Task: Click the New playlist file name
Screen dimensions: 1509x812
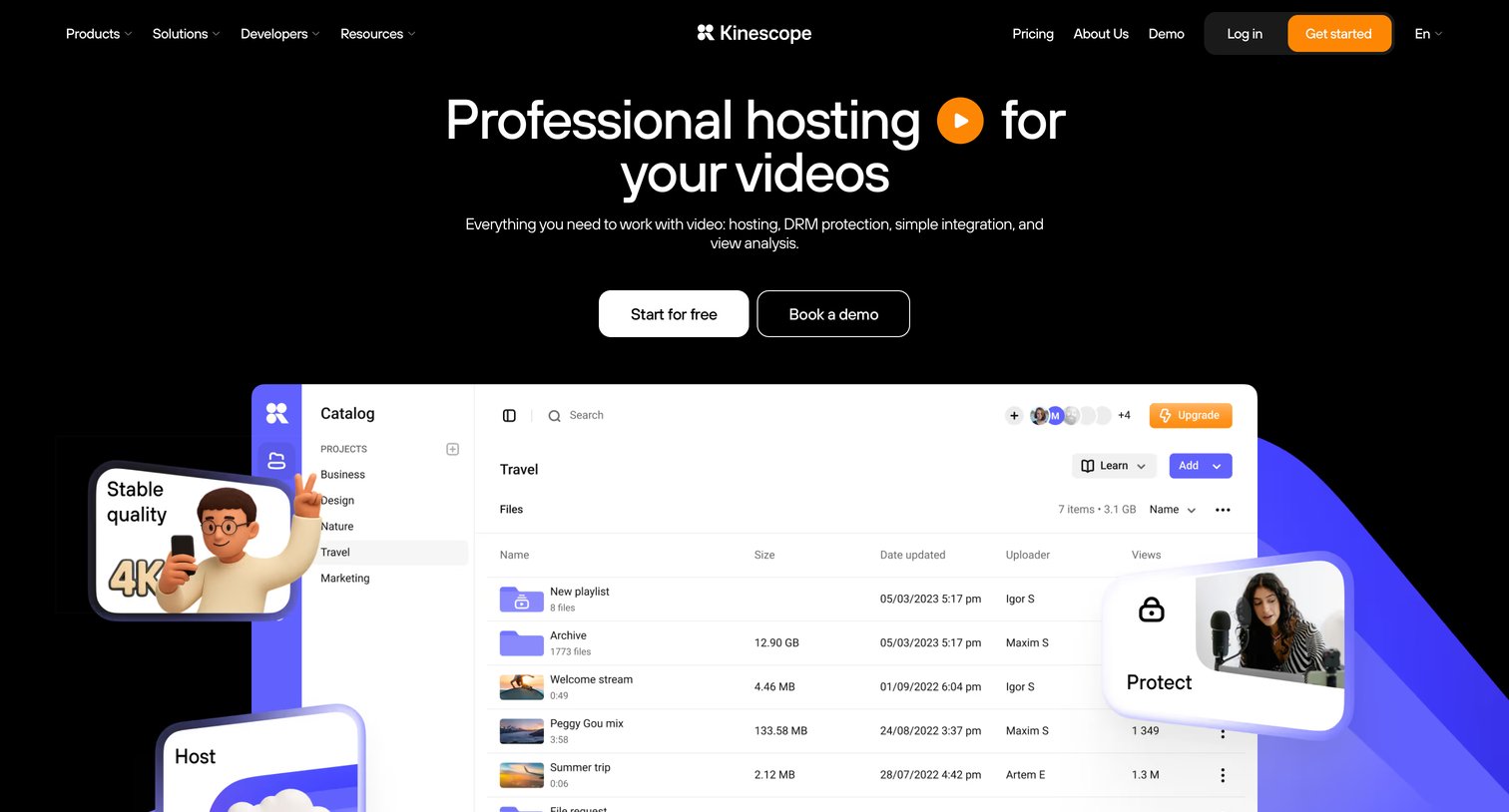Action: (580, 592)
